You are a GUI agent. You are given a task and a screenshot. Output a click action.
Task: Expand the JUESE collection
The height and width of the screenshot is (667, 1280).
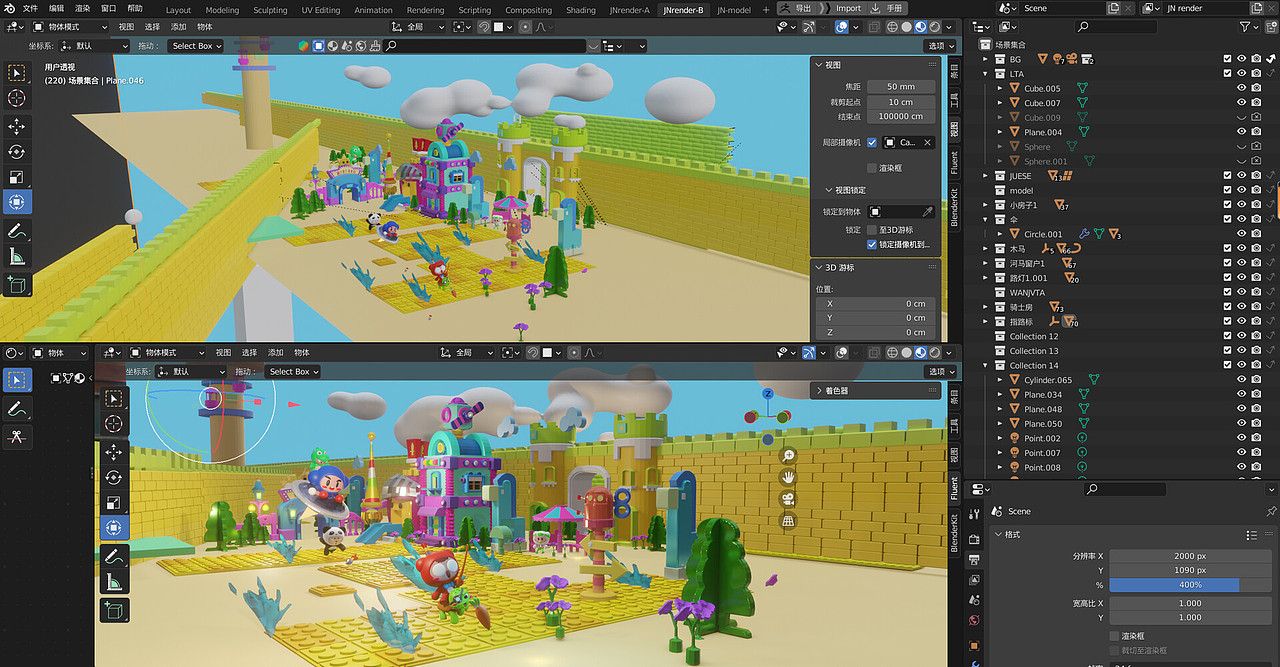[x=985, y=176]
